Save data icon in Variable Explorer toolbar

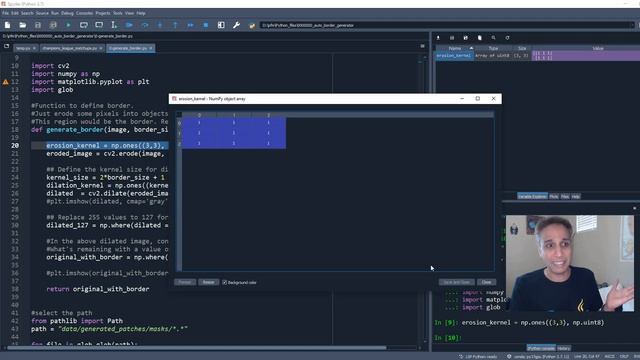coord(452,38)
